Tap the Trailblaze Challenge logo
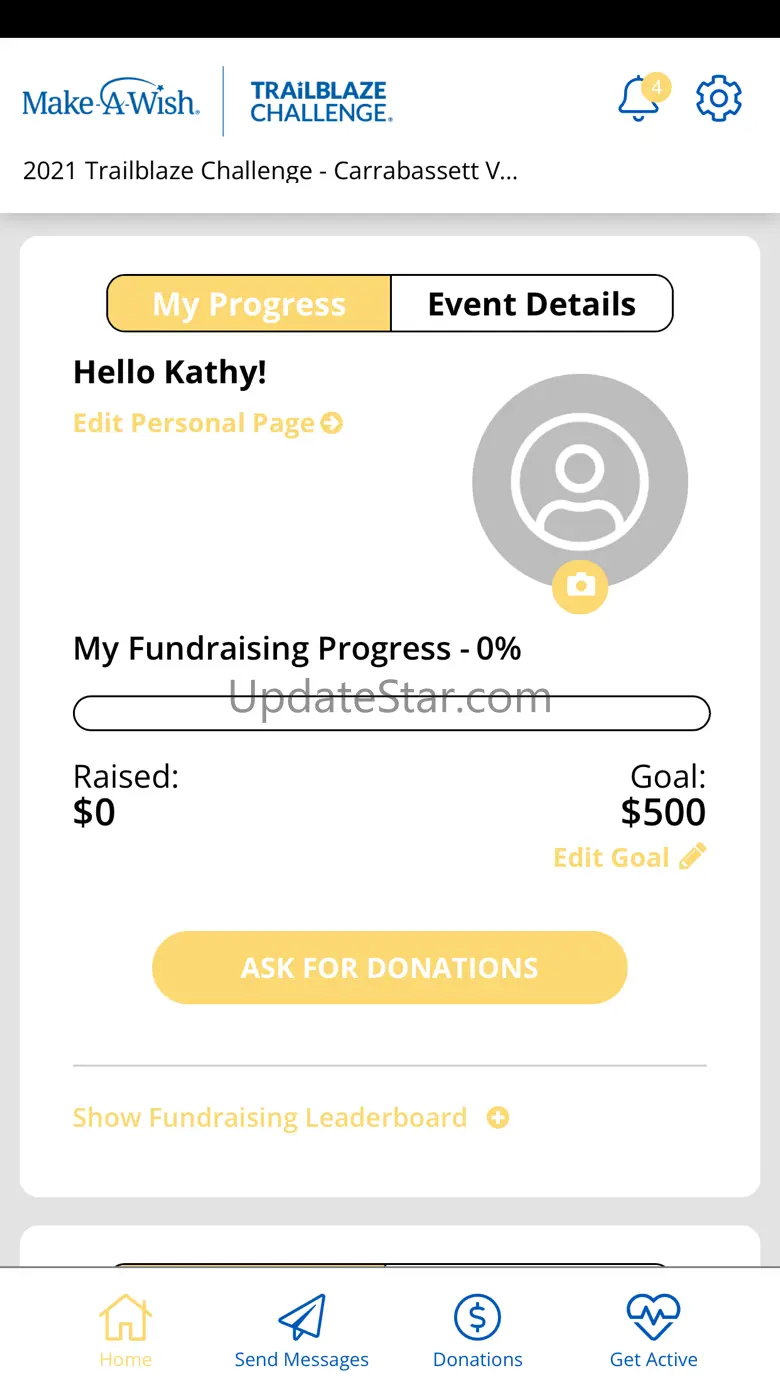This screenshot has height=1387, width=780. pos(320,102)
